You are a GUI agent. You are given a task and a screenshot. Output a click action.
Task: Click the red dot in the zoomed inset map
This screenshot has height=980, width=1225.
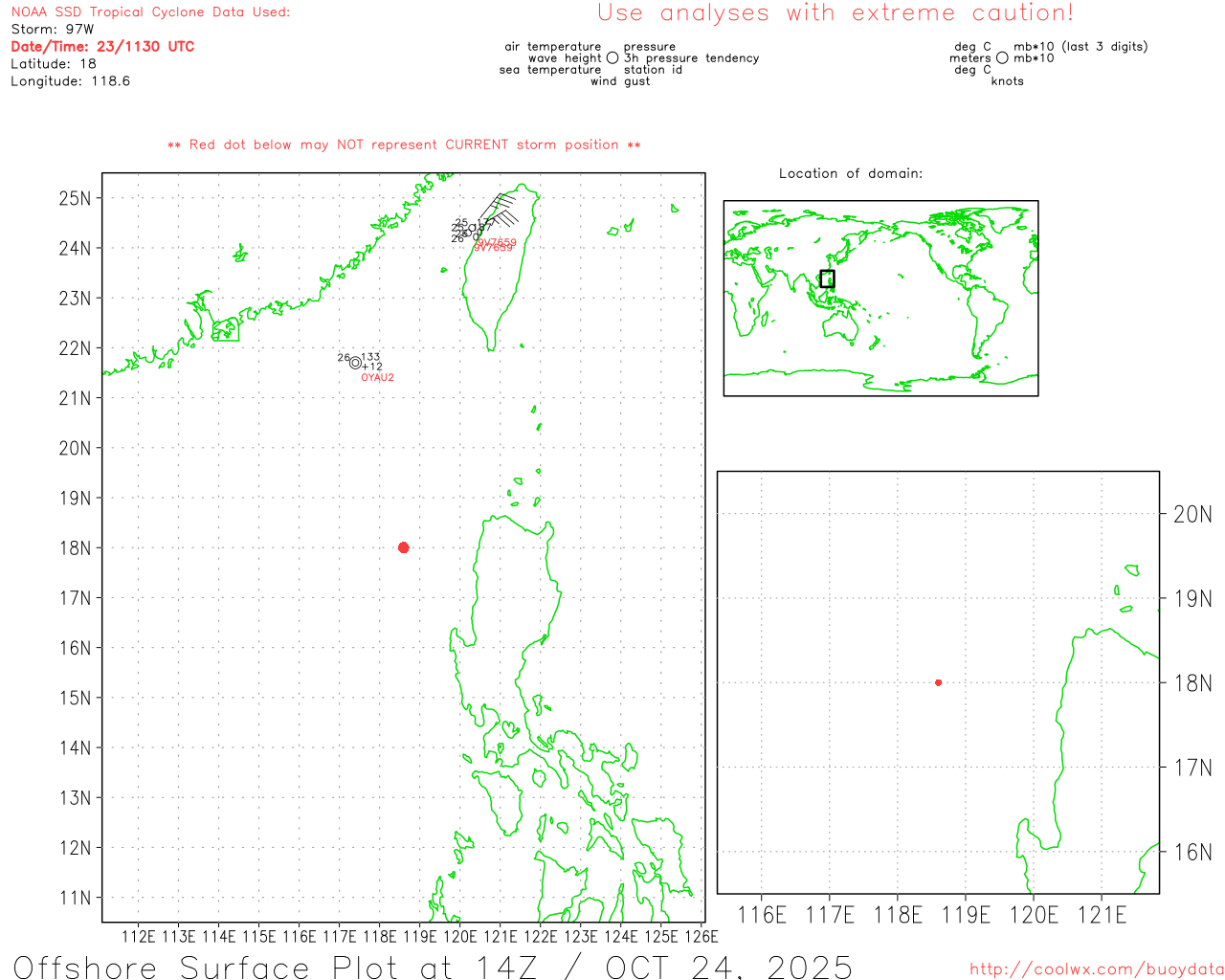point(938,682)
